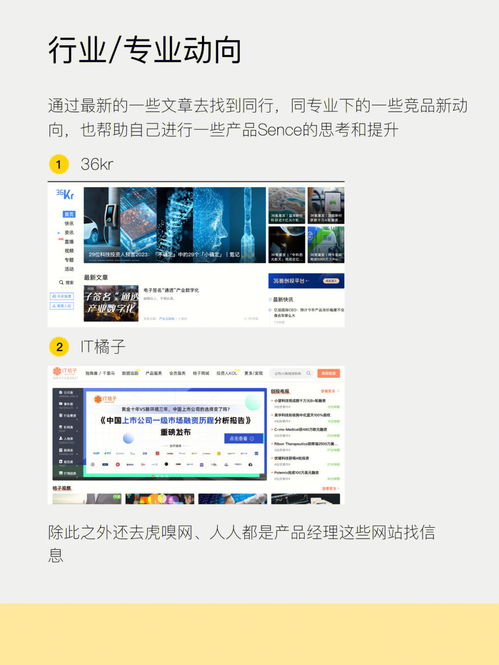Open 更多/发现 nav item
This screenshot has width=499, height=665.
(254, 373)
